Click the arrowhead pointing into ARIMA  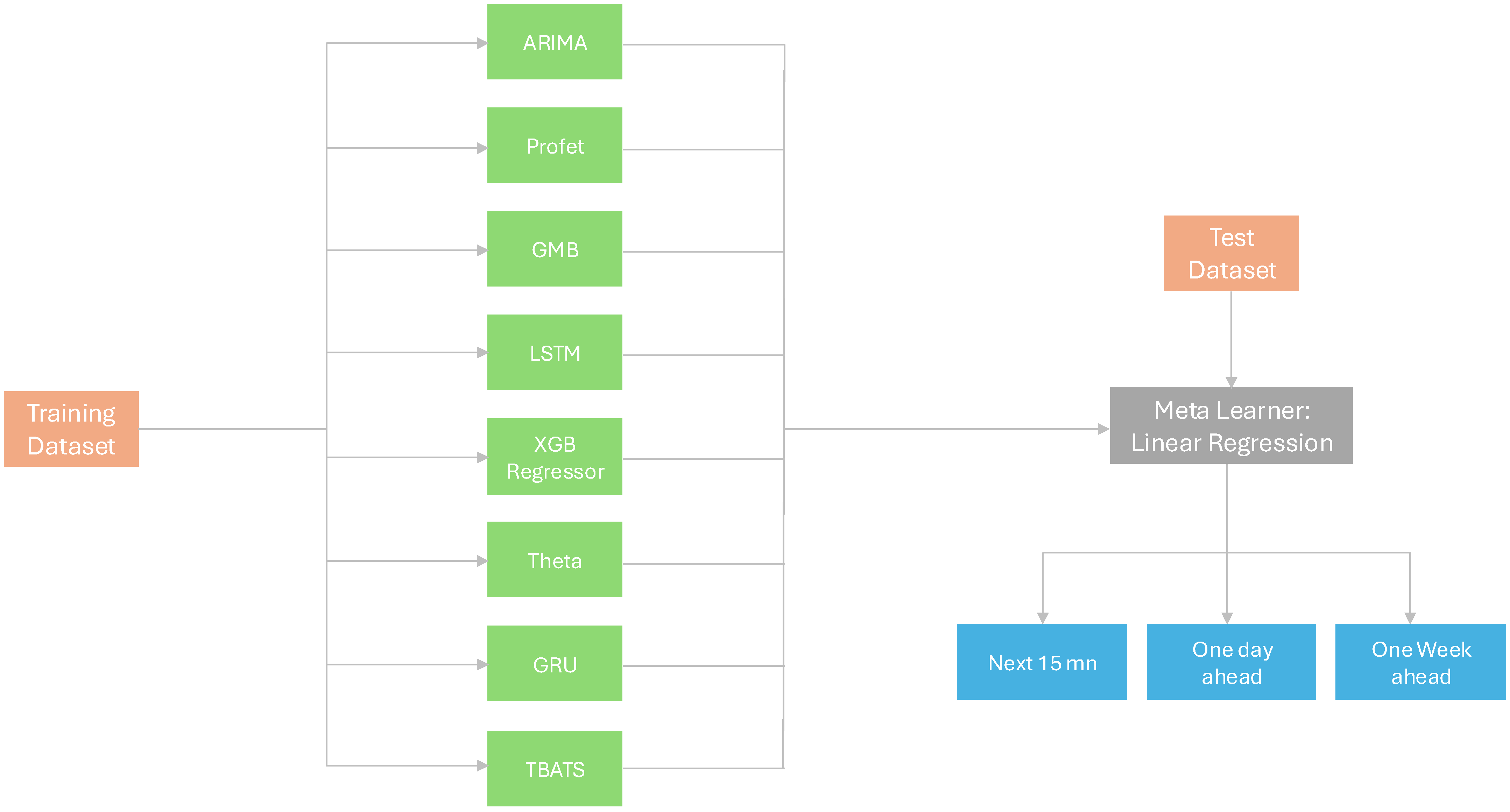pos(482,43)
